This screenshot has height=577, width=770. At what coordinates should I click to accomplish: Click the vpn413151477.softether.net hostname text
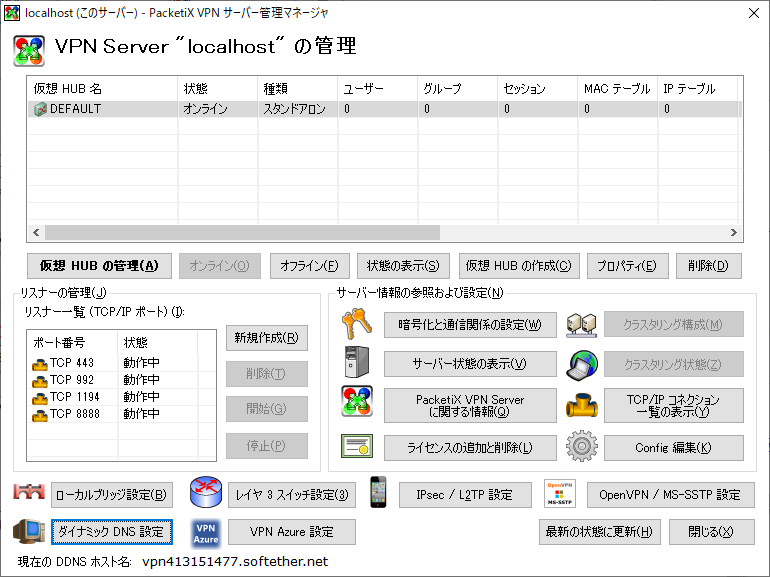click(x=235, y=562)
